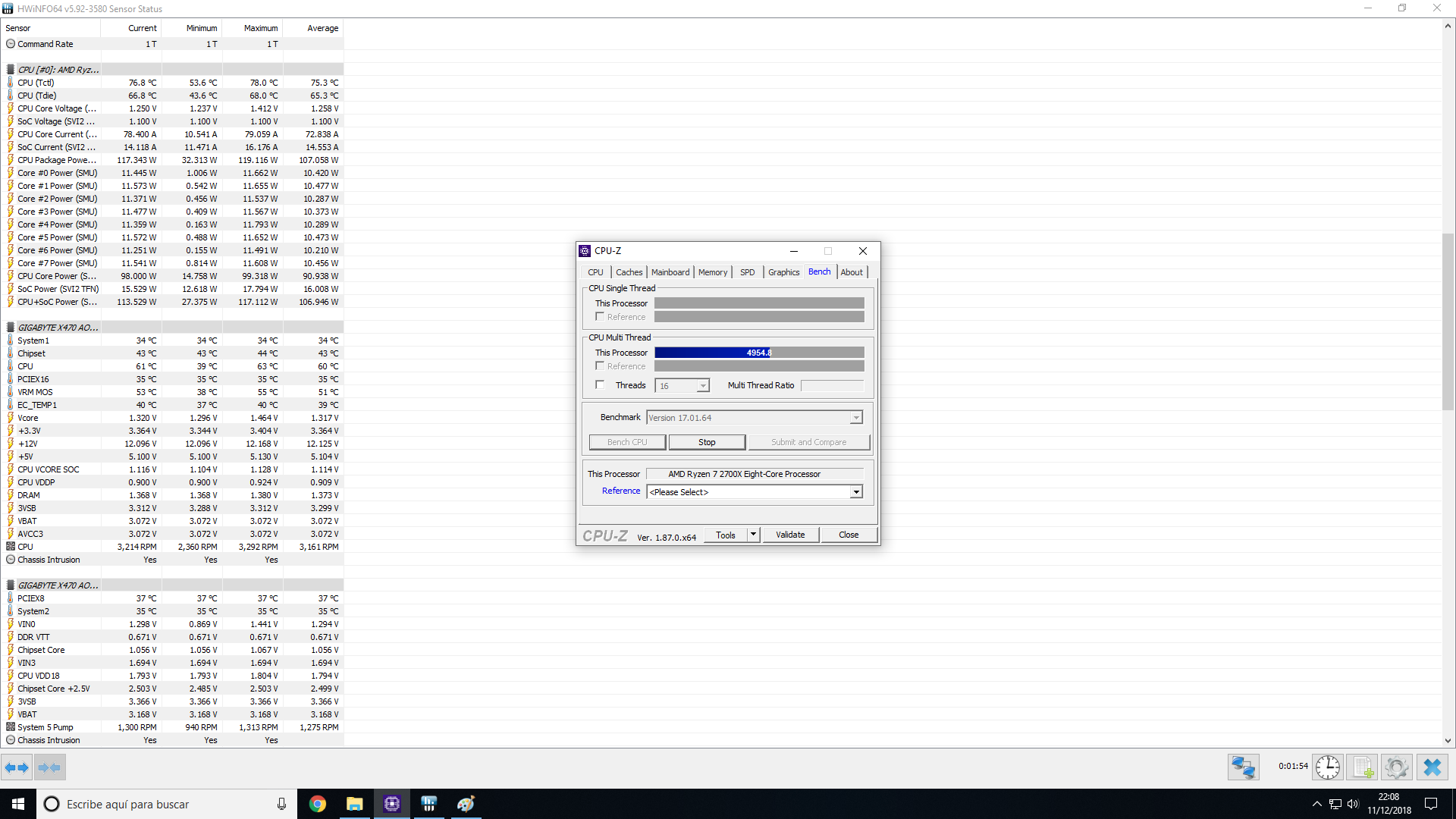Screen dimensions: 1456x819
Task: Click the Multi Thread Ratio field
Action: tap(832, 386)
